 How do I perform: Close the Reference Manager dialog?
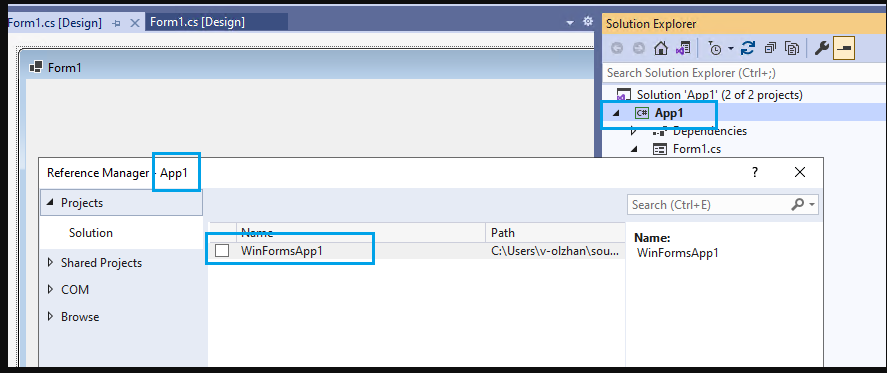click(800, 173)
